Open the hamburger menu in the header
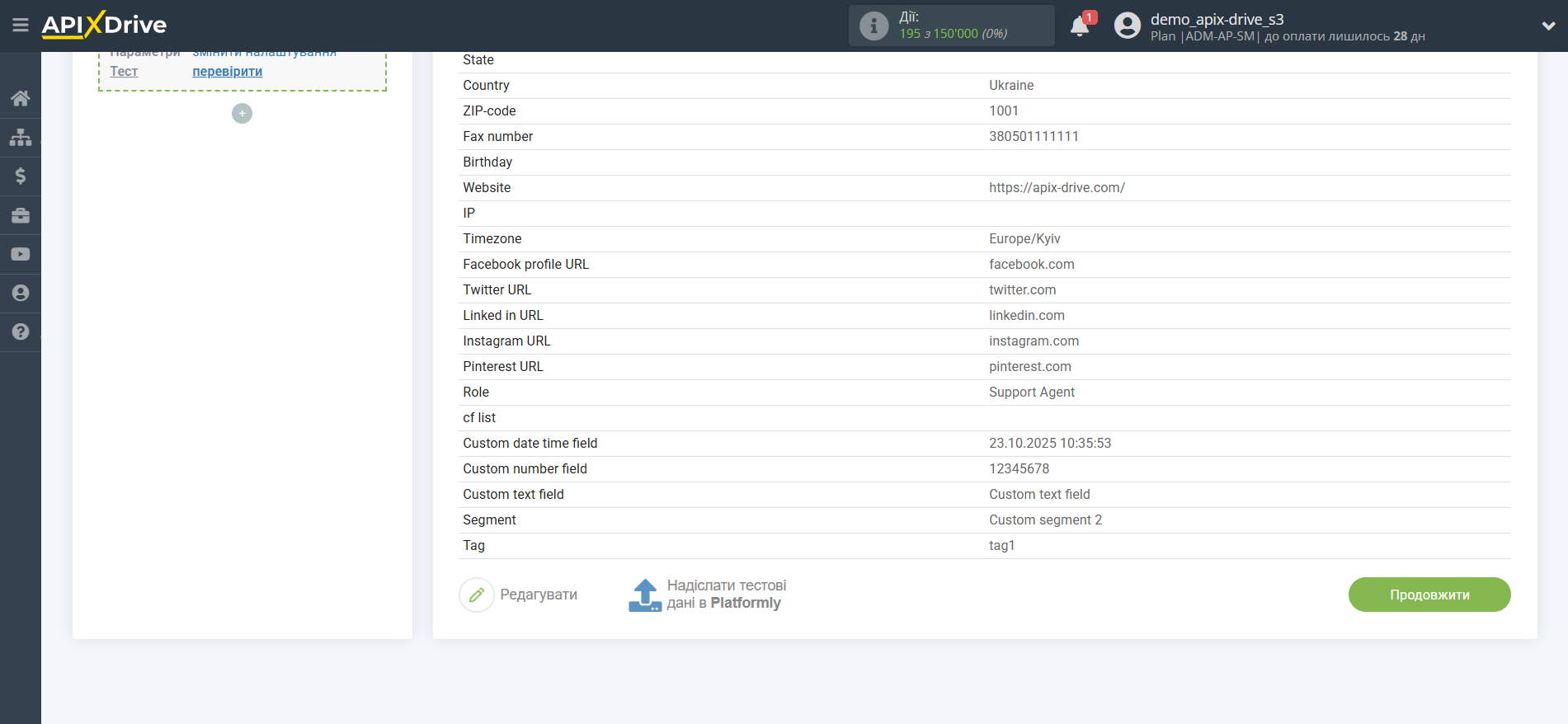Viewport: 1568px width, 724px height. (x=21, y=26)
